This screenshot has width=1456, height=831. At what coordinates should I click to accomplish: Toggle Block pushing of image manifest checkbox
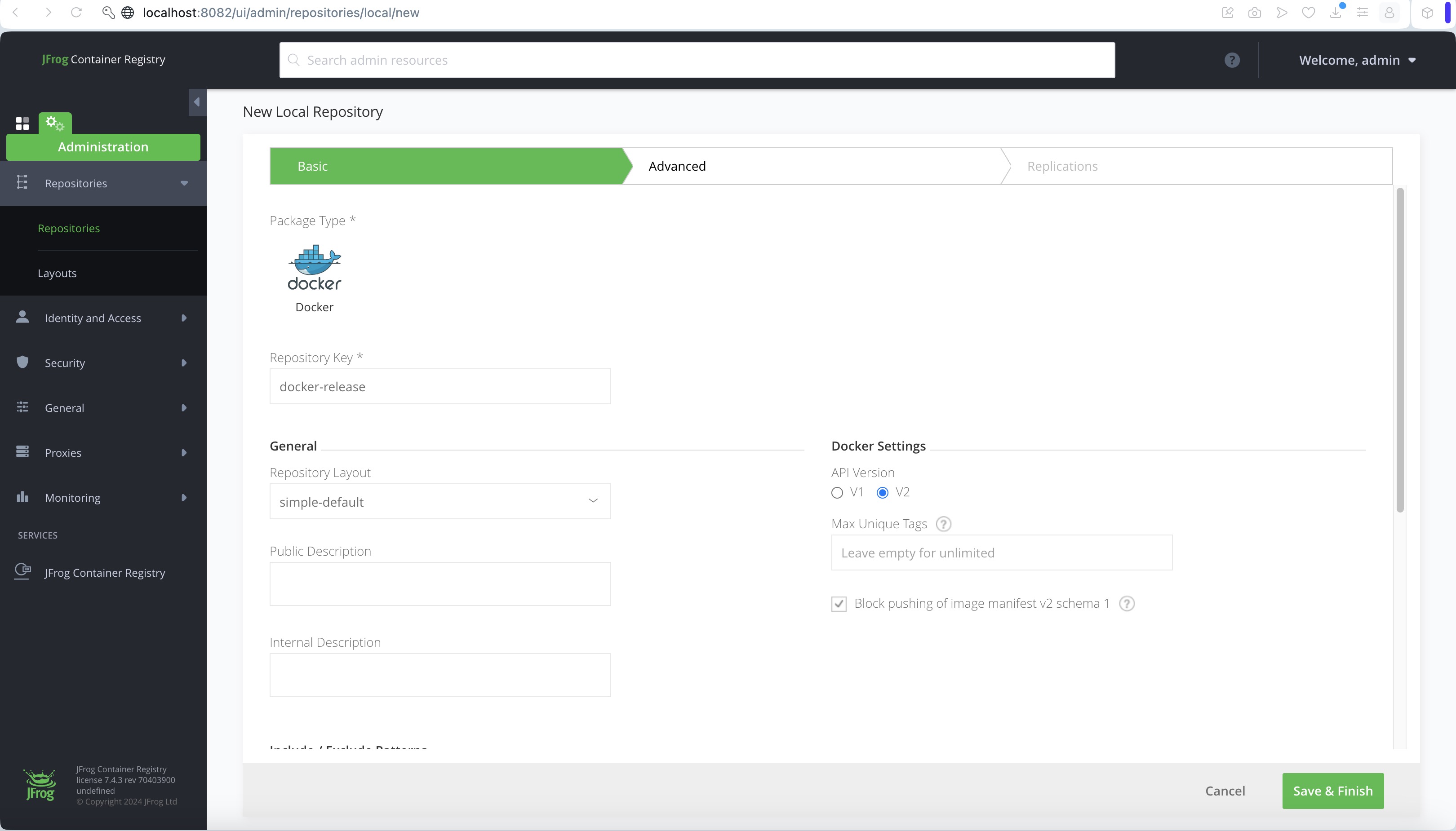(x=839, y=604)
